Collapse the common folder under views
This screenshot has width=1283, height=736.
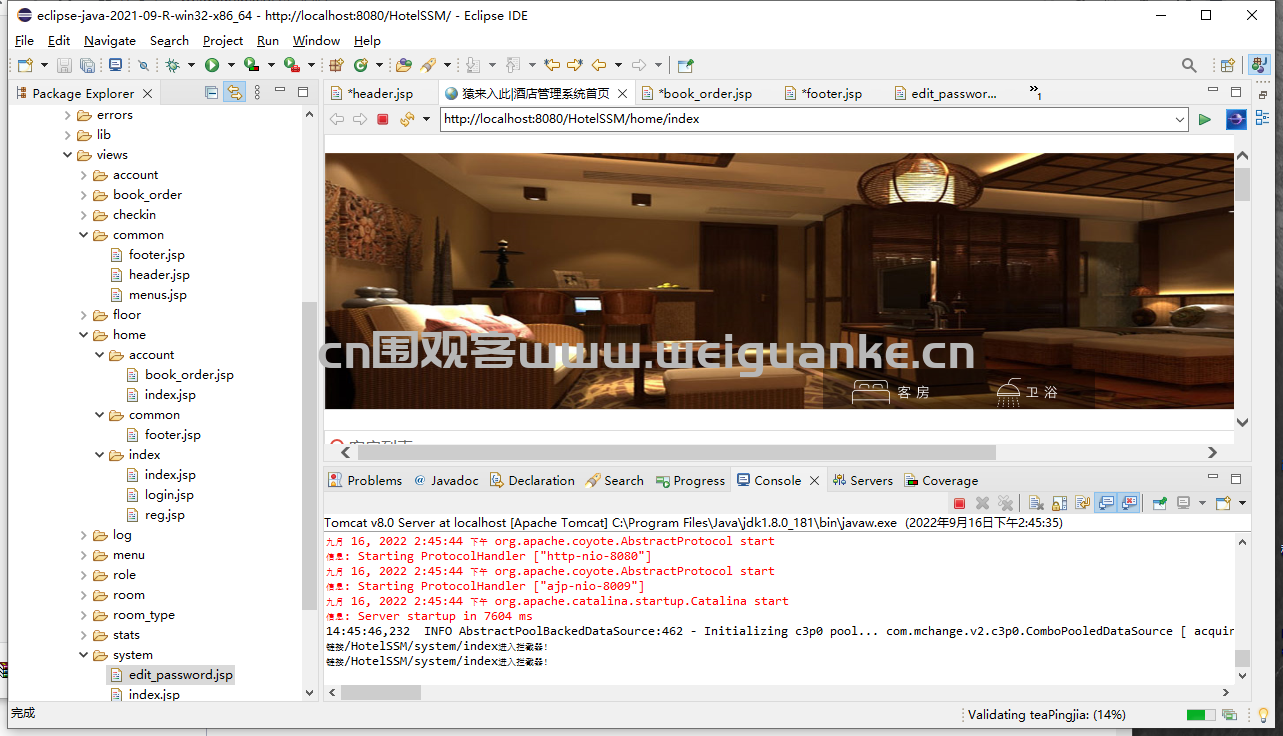[85, 235]
